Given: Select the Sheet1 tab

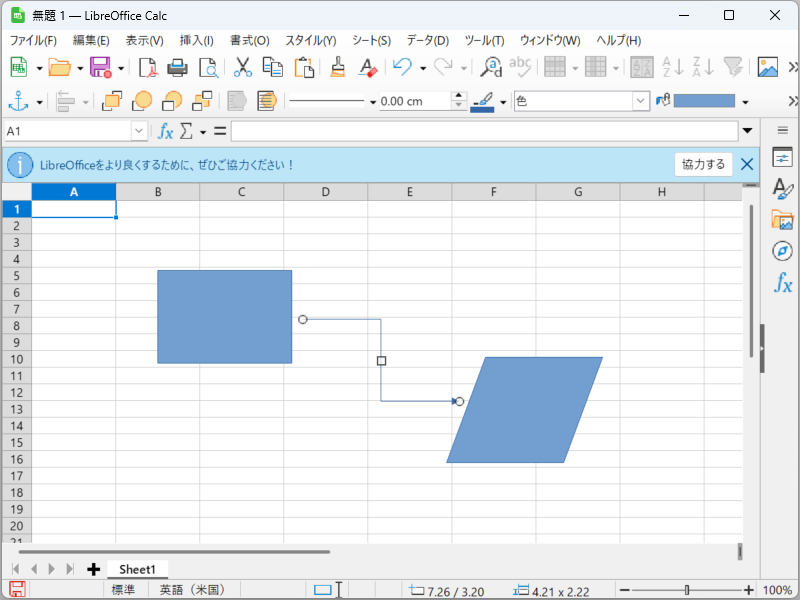Looking at the screenshot, I should coord(137,569).
